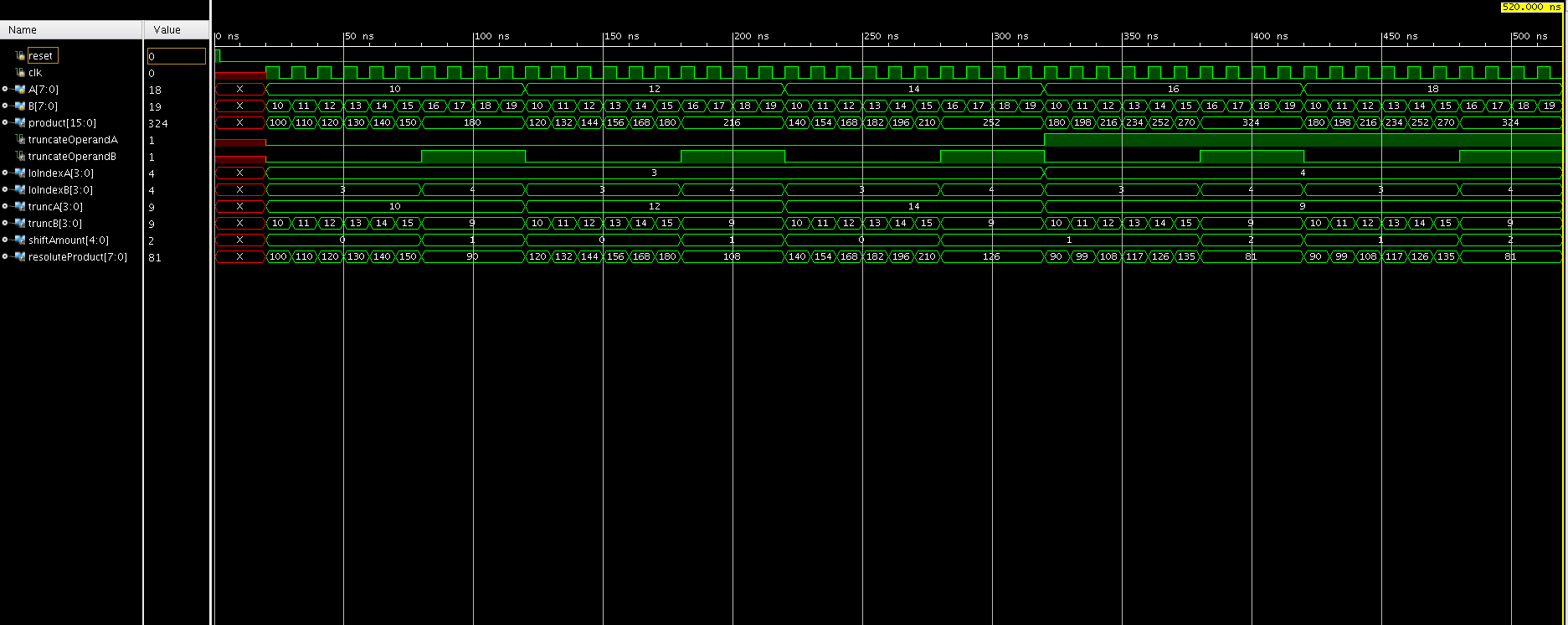Click the A[7:0] bus icon

(x=18, y=89)
